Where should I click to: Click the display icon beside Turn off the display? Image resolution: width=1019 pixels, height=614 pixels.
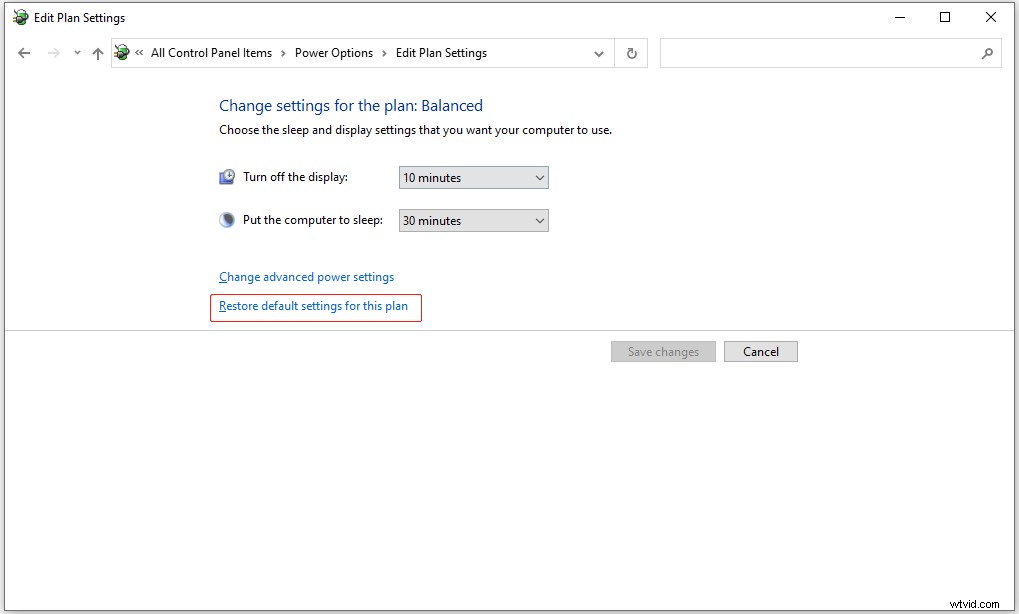coord(226,176)
